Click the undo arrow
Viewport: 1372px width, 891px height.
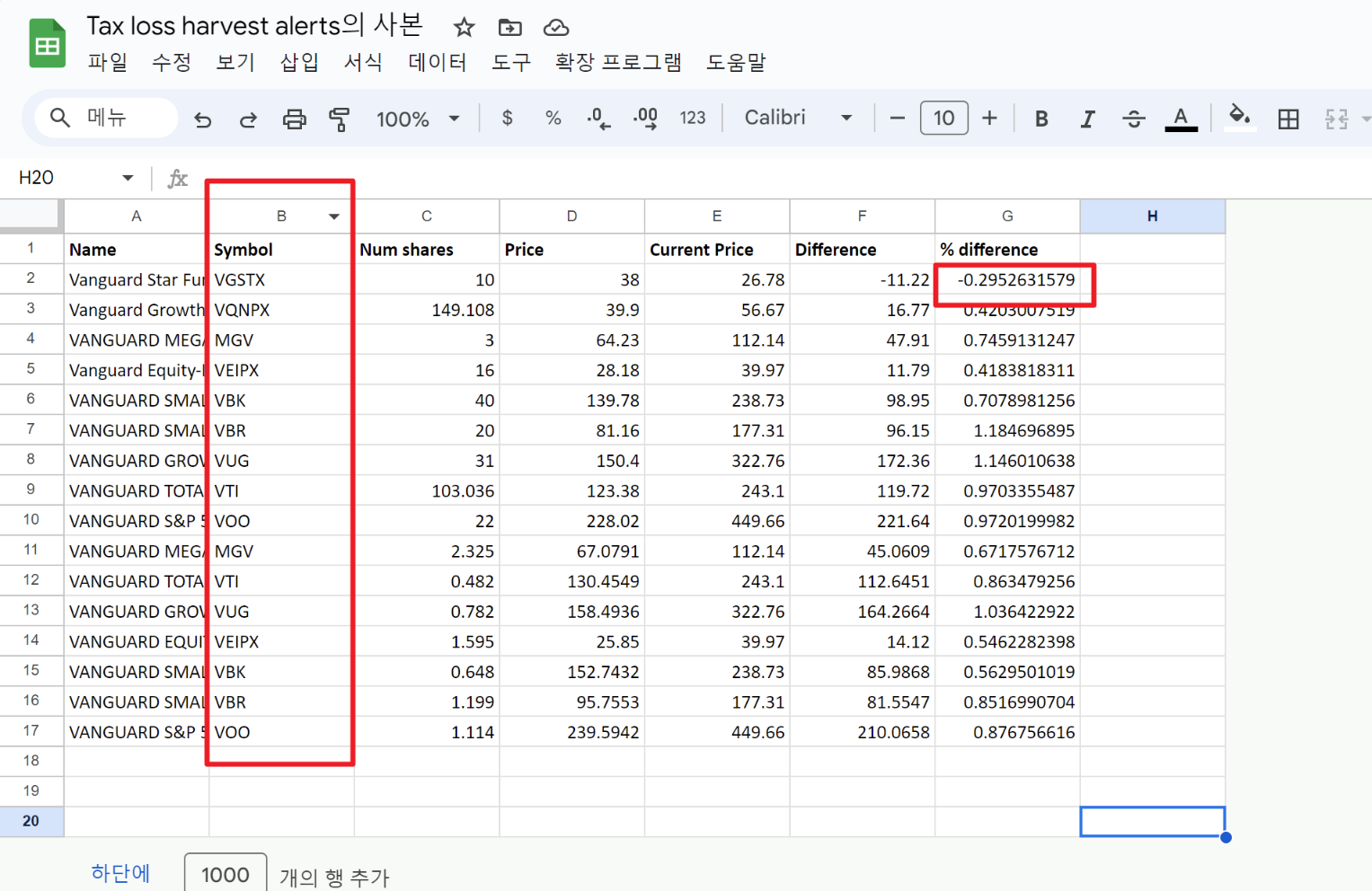203,119
